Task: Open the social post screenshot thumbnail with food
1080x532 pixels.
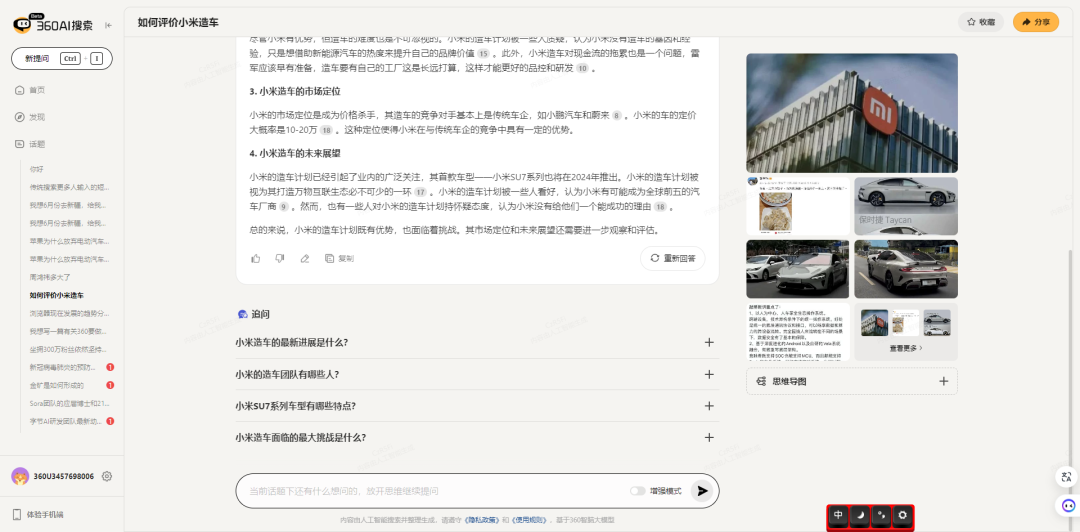Action: (798, 206)
